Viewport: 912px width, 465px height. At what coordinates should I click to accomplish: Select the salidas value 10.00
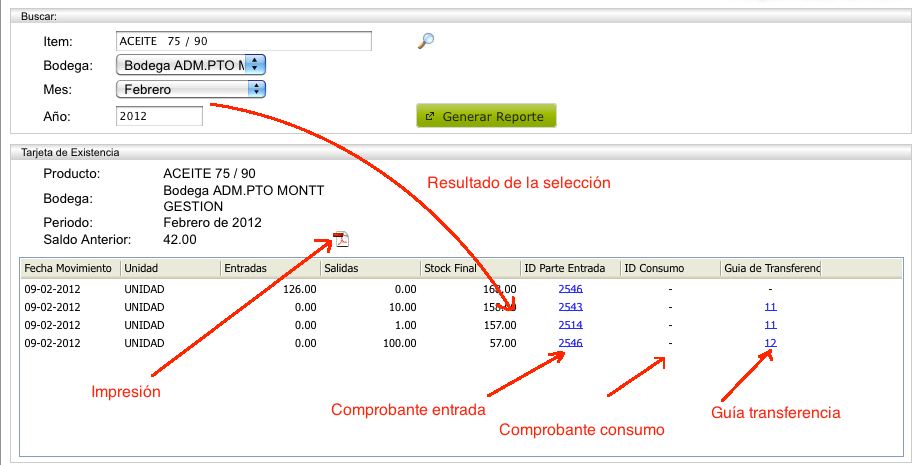point(402,307)
